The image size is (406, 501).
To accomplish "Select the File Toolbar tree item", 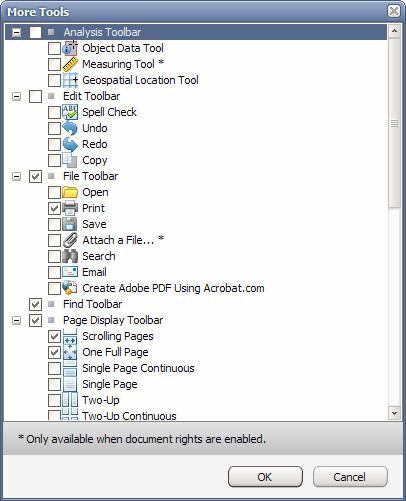I will point(91,176).
